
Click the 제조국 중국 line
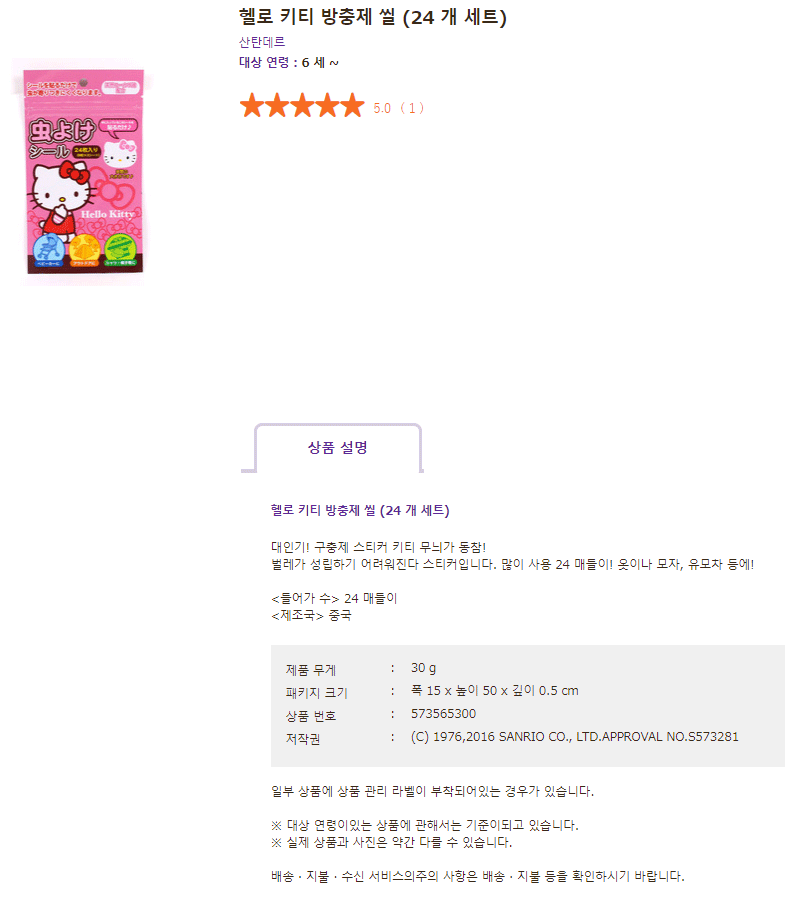(311, 615)
